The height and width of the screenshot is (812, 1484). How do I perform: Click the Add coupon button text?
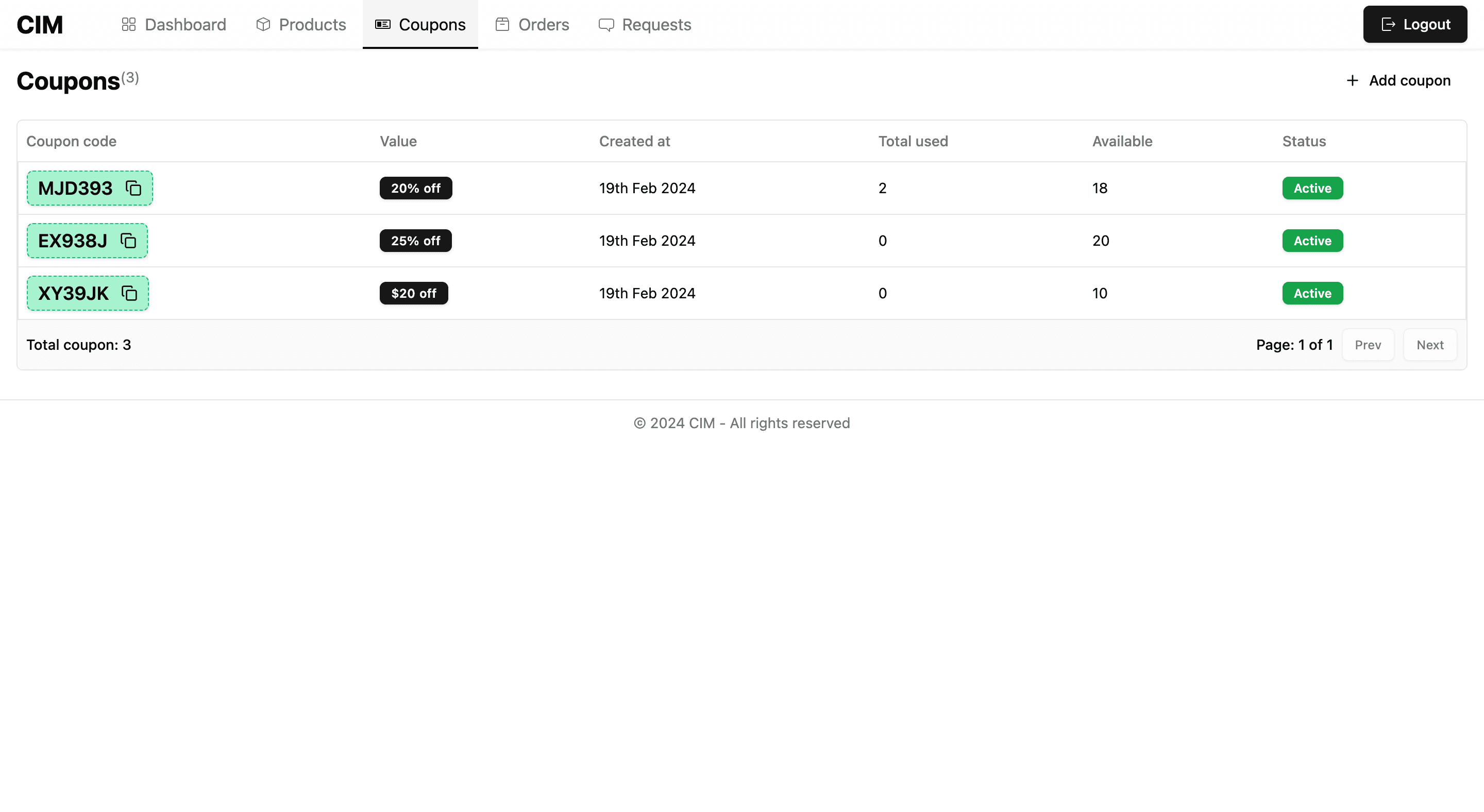[1410, 80]
